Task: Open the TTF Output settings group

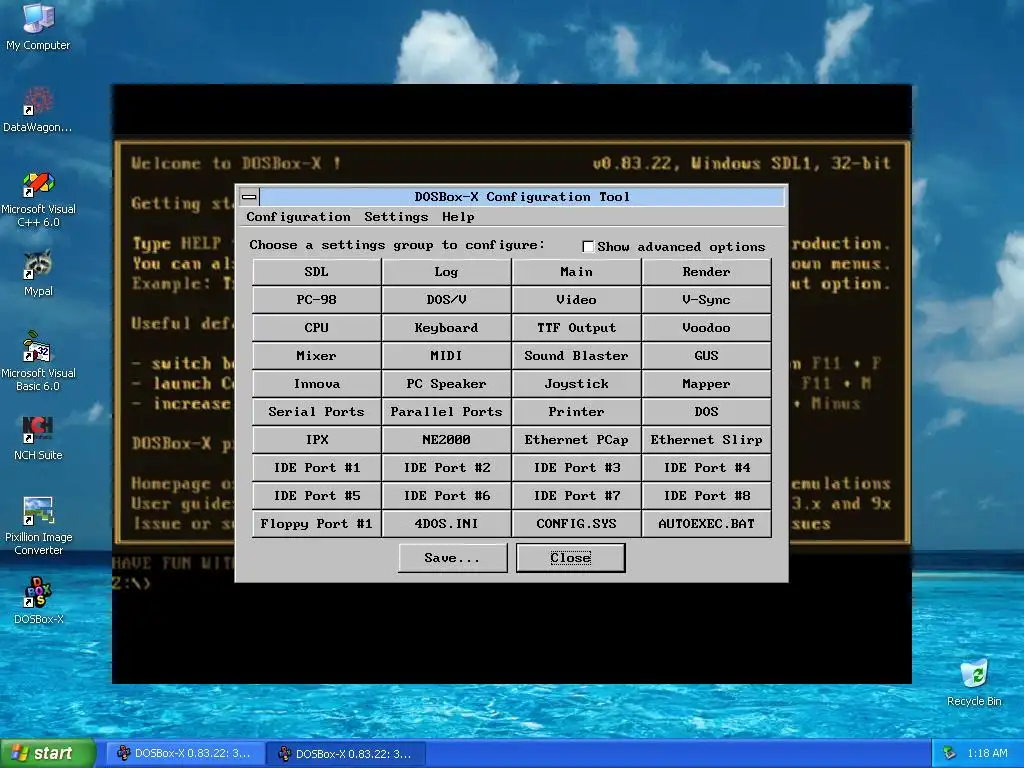Action: [576, 328]
